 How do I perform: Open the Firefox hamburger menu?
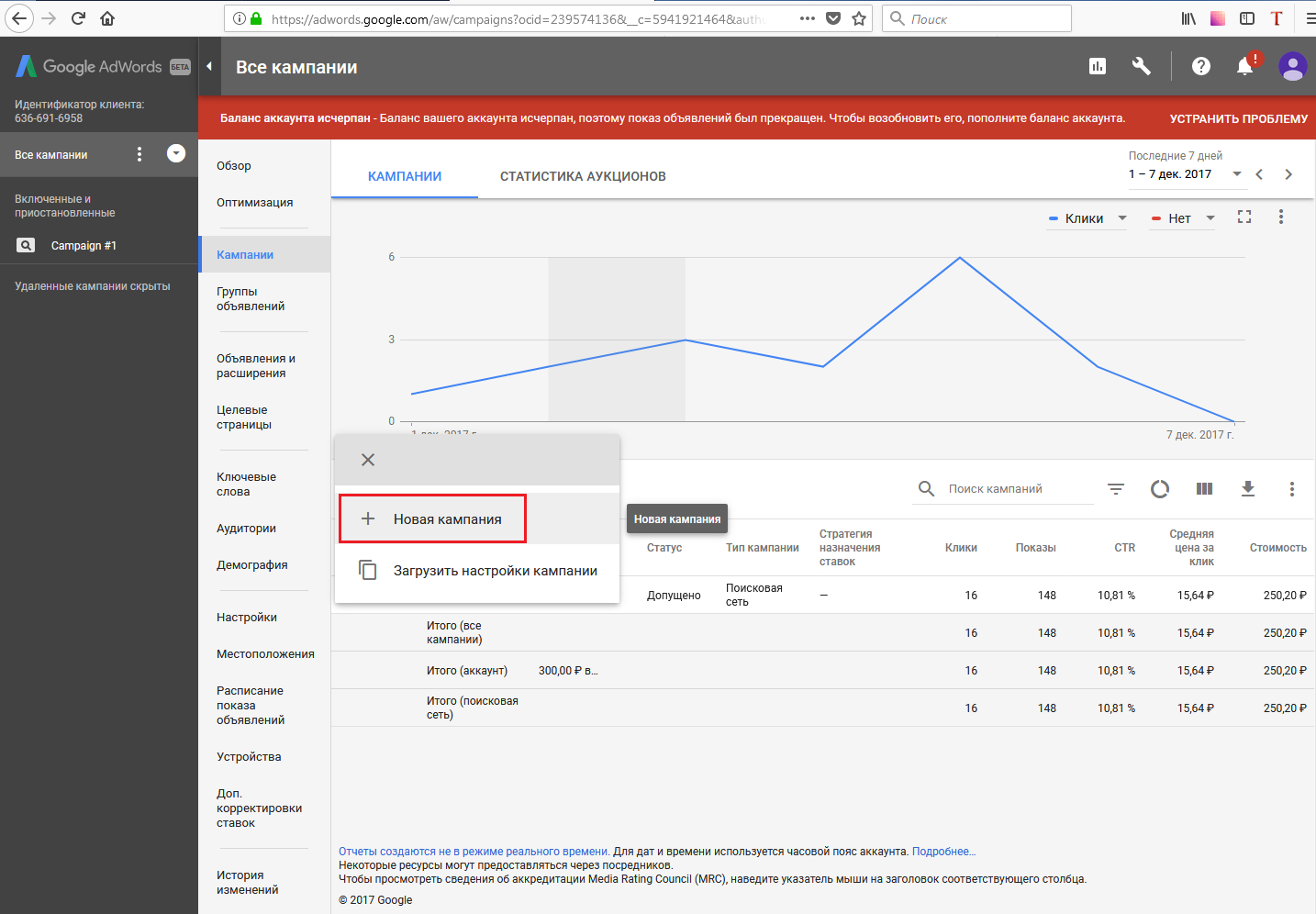coord(1310,18)
